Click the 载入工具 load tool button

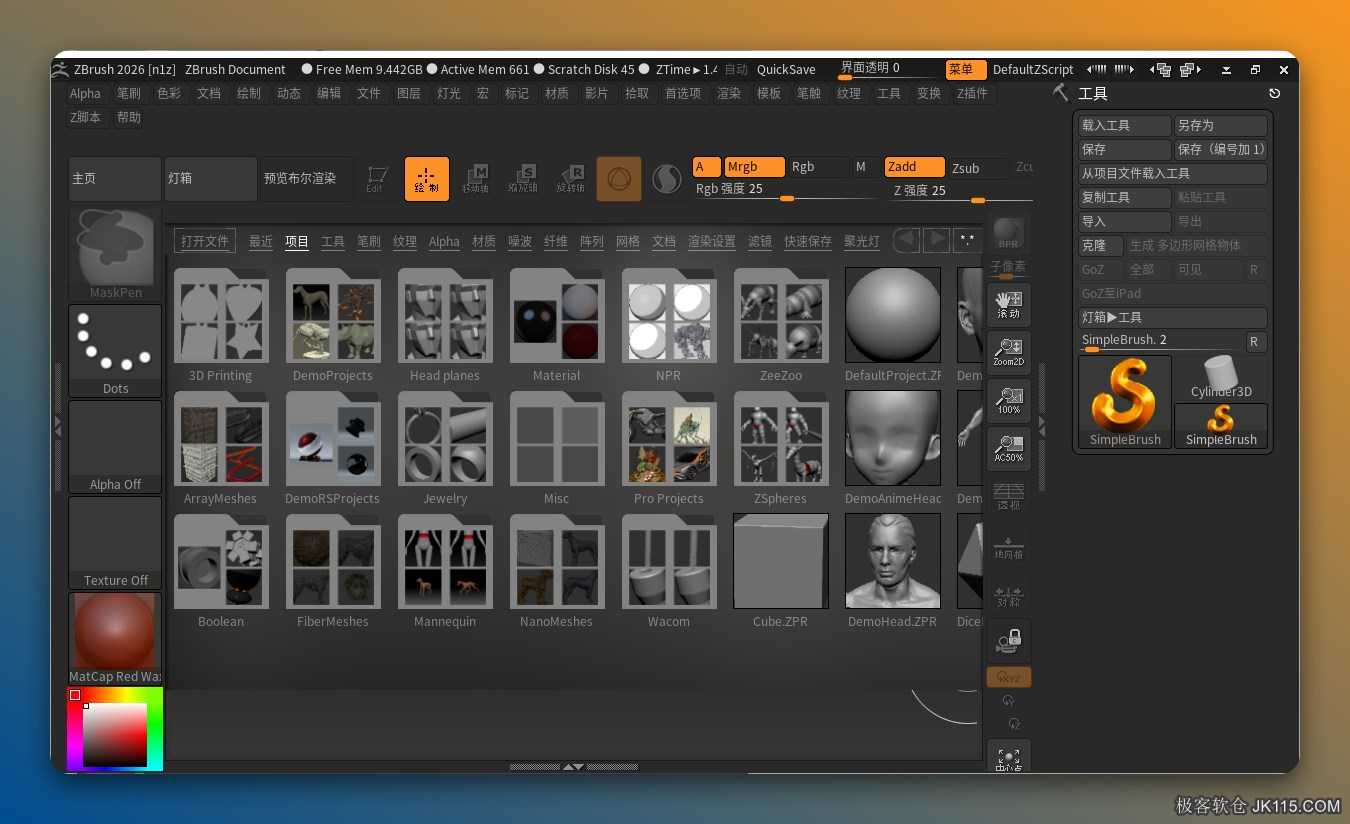(1125, 126)
